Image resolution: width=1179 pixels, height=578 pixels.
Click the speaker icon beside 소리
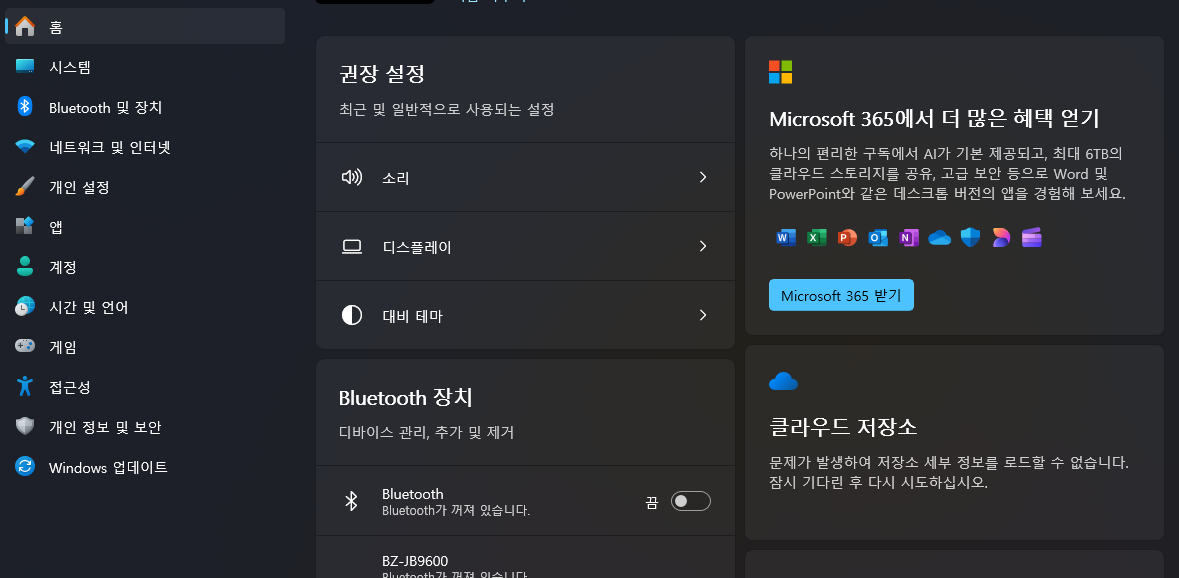click(352, 177)
